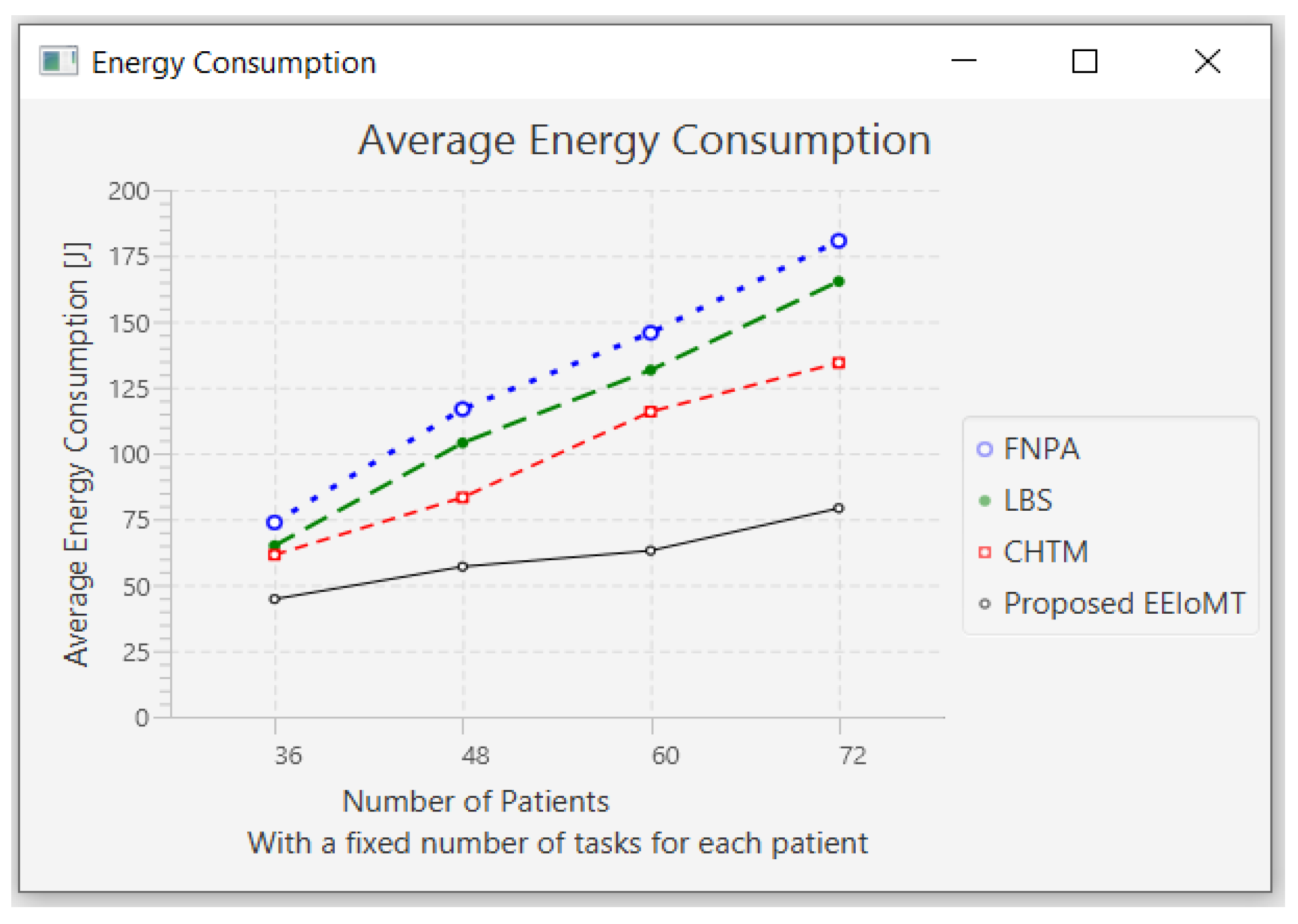
Task: Minimize the Energy Consumption window
Action: [x=964, y=60]
